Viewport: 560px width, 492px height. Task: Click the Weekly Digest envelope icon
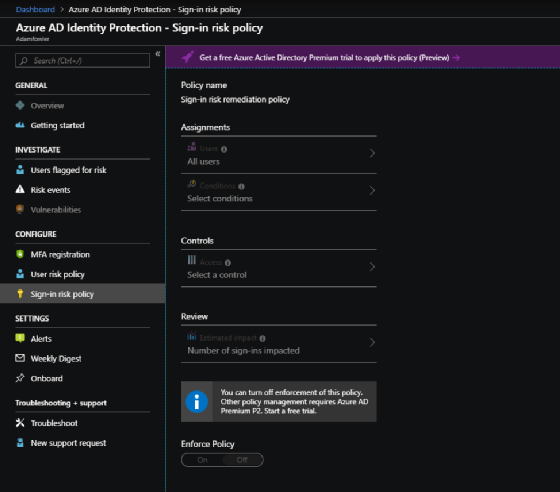pyautogui.click(x=20, y=358)
